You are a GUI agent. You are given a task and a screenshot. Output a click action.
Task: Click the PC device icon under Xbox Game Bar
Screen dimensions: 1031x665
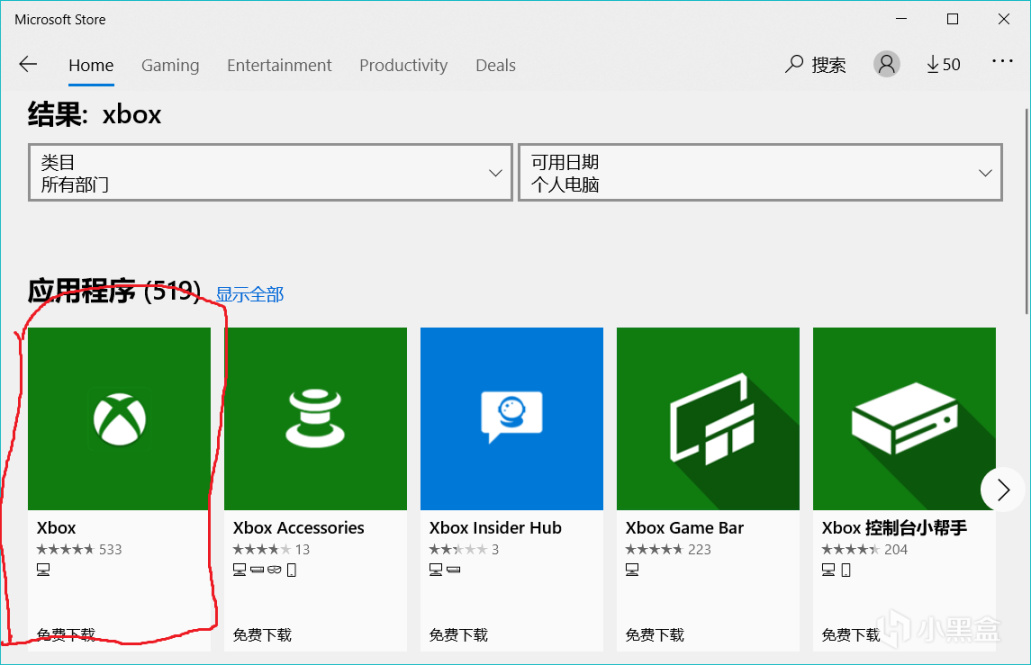click(632, 570)
